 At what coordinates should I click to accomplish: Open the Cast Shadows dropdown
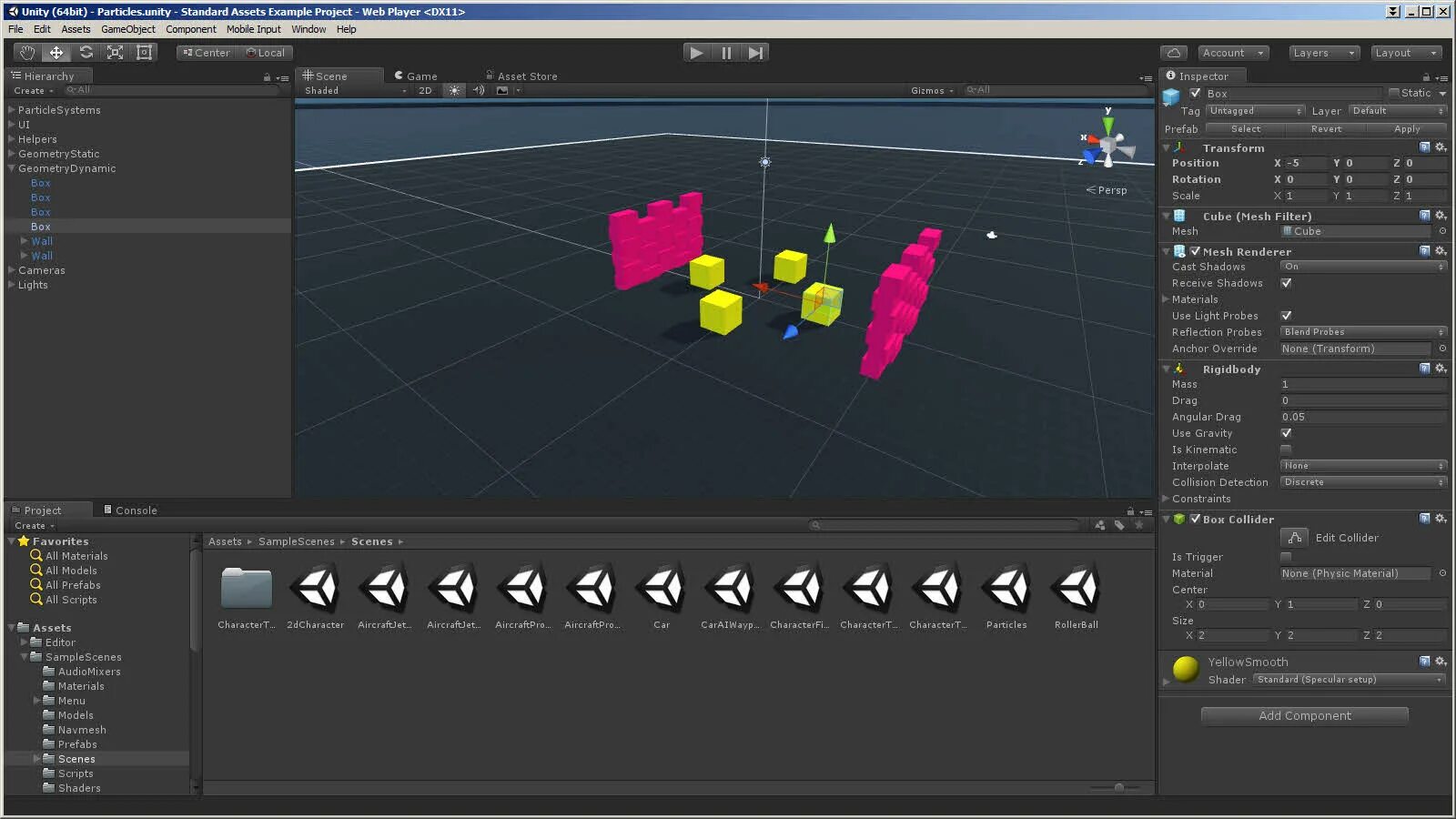(1363, 267)
